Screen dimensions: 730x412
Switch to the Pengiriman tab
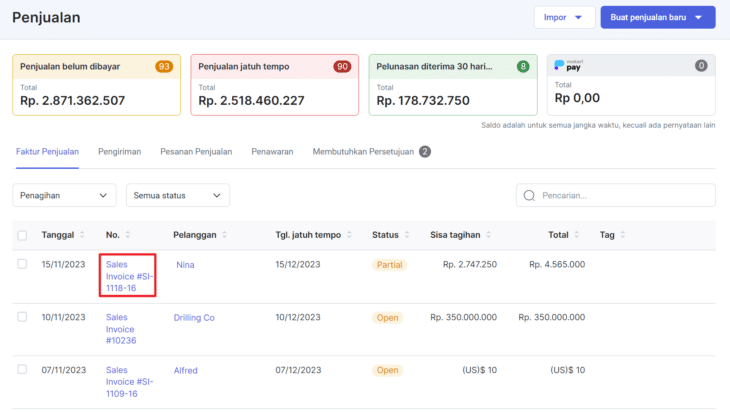119,151
